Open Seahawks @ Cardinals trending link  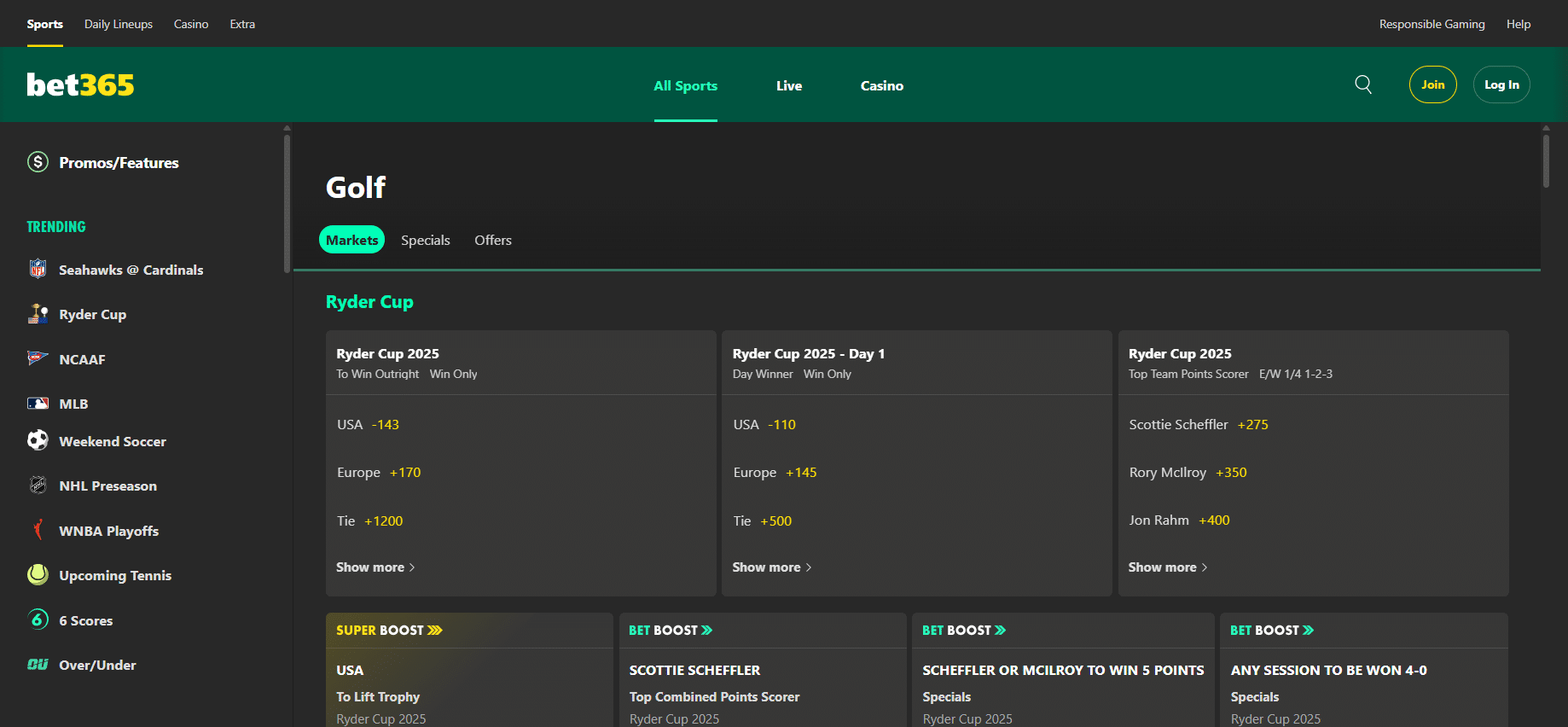131,270
